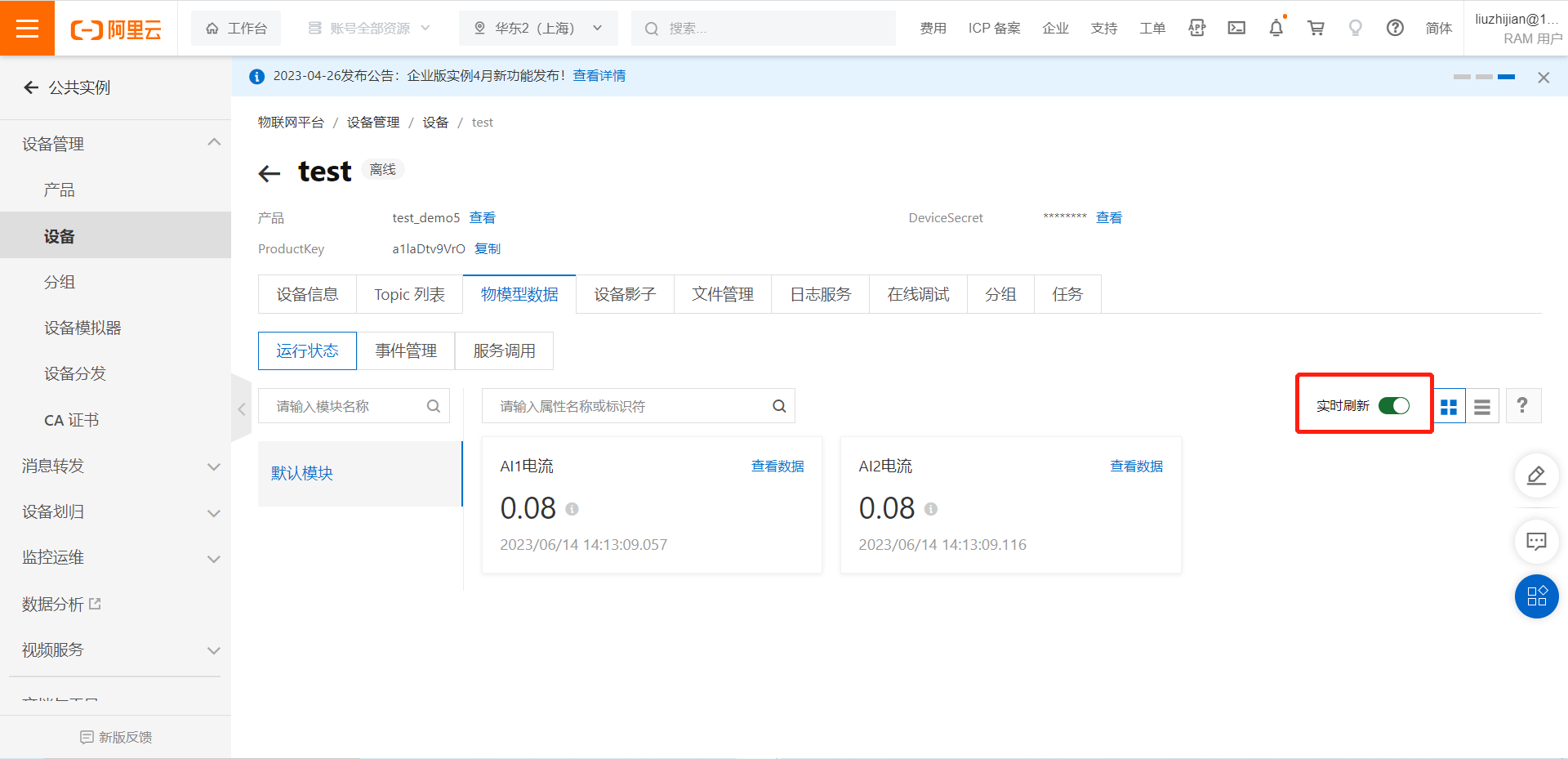This screenshot has height=759, width=1568.
Task: Open the help question mark in header
Action: click(1395, 28)
